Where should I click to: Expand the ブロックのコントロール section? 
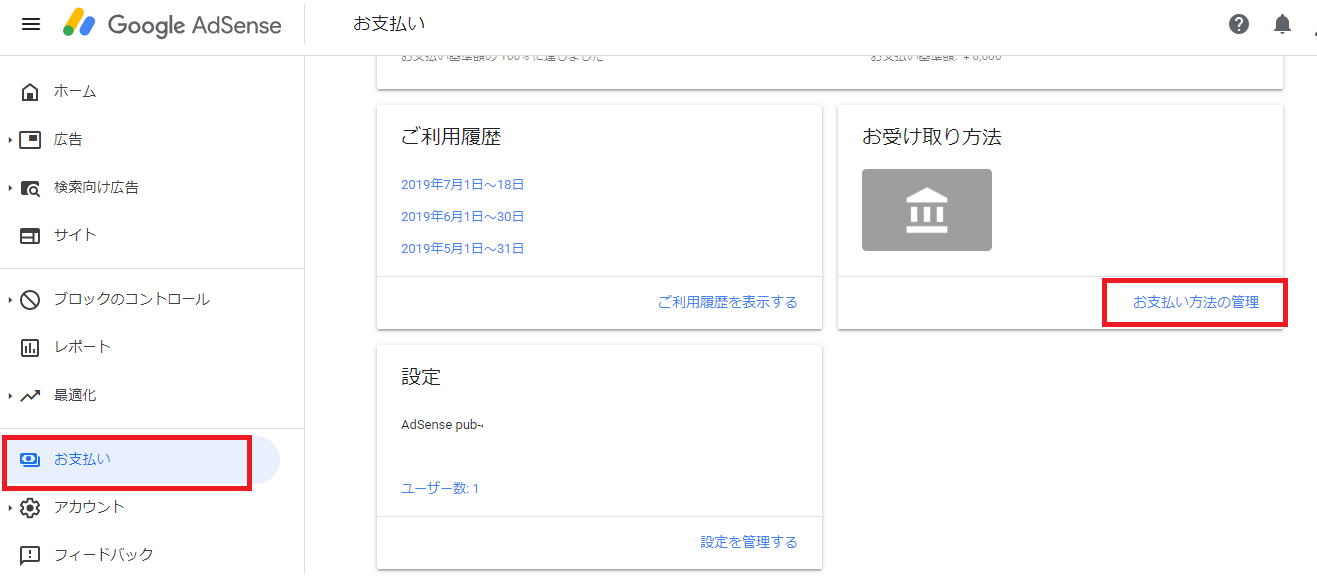click(x=10, y=300)
